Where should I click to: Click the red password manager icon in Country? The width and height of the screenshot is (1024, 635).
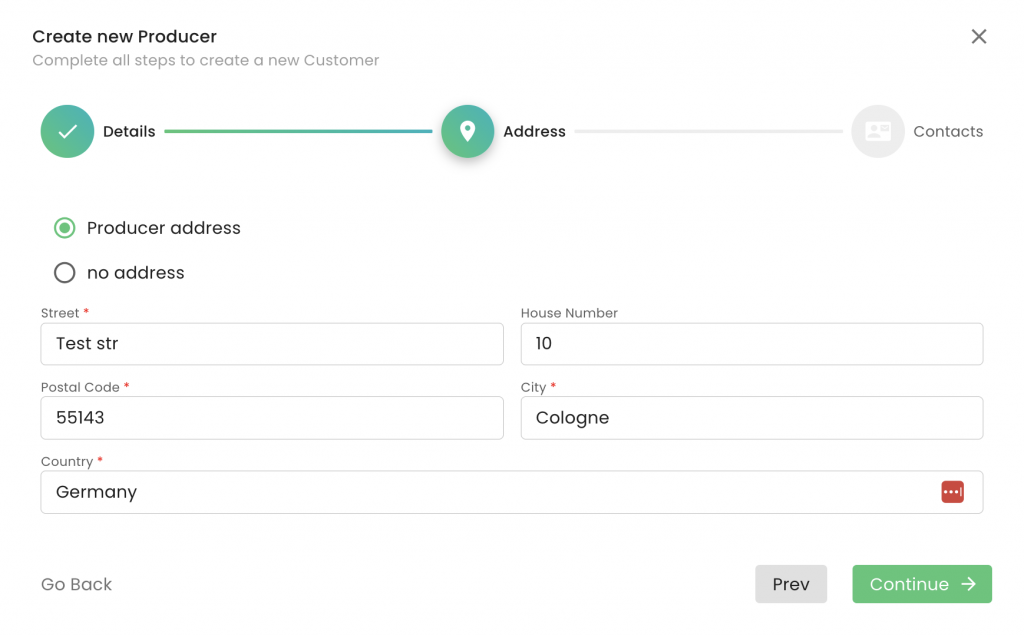click(x=951, y=492)
